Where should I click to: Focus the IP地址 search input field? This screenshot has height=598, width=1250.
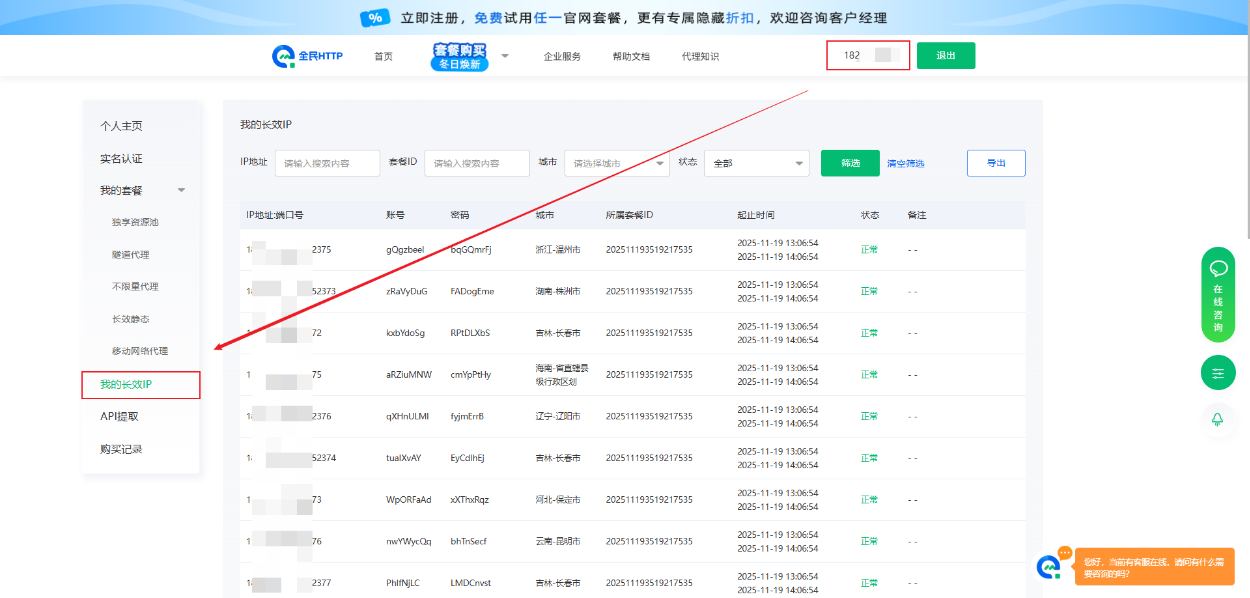click(x=327, y=163)
